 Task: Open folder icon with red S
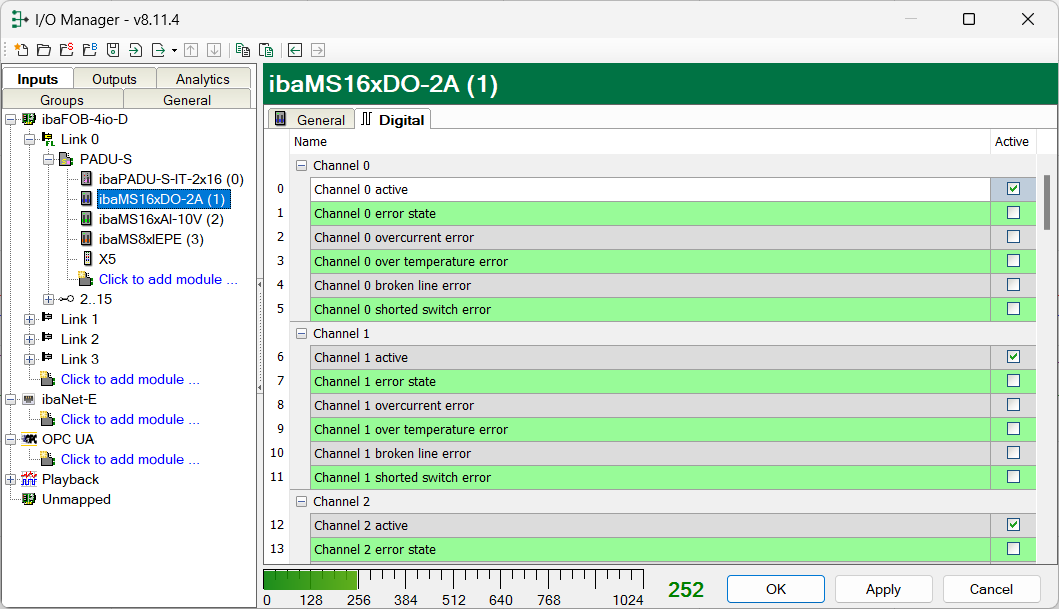[67, 50]
